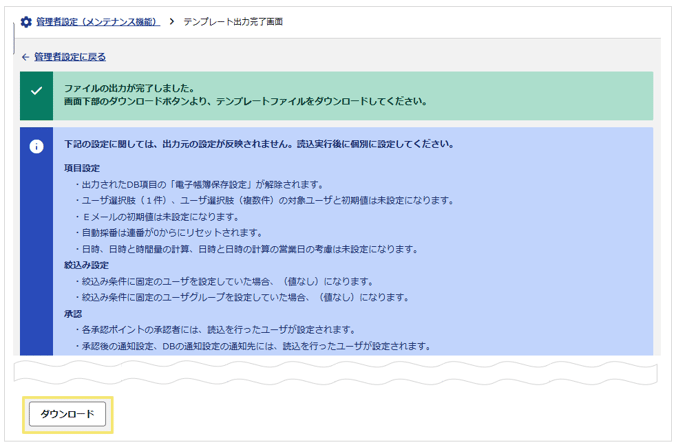The height and width of the screenshot is (447, 676).
Task: Select the line about ユーザ選択肢（１件）
Action: pos(264,200)
